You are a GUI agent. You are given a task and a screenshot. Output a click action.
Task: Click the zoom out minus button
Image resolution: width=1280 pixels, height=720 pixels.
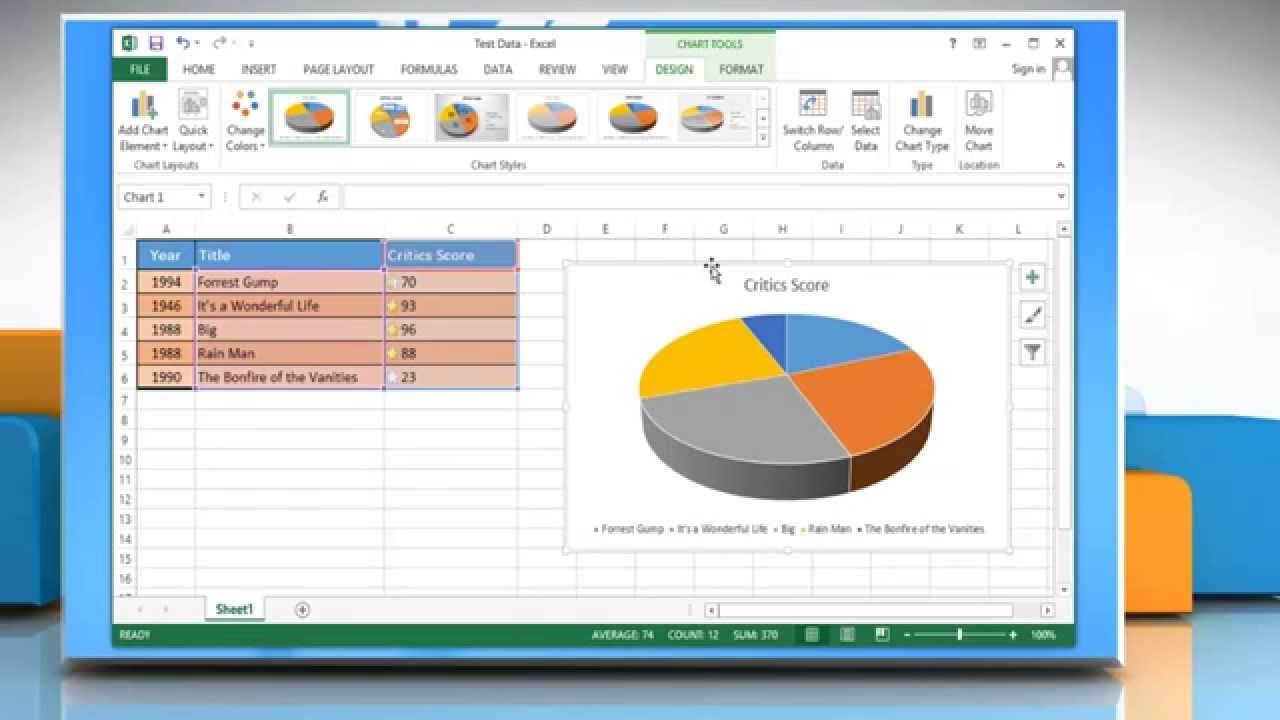tap(907, 635)
